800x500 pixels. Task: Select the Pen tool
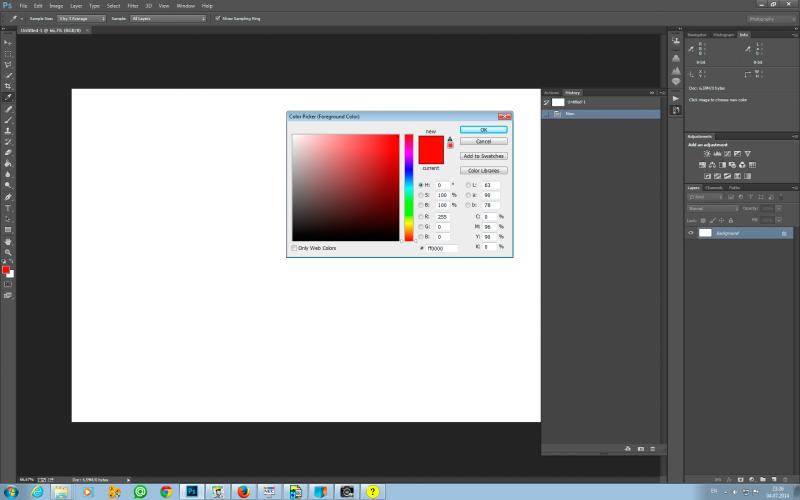(8, 197)
